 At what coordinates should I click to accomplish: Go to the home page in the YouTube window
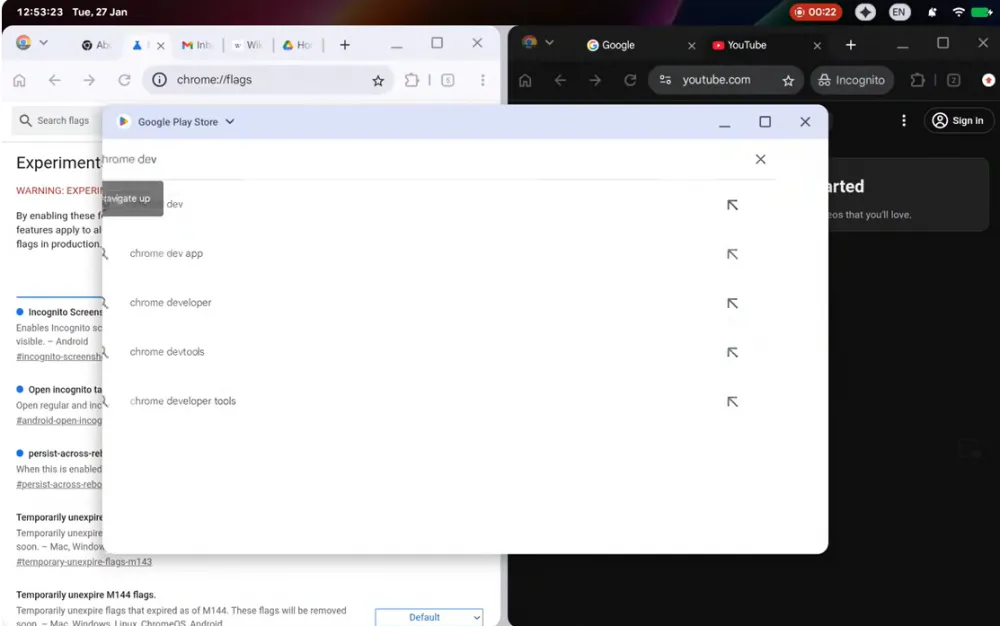tap(525, 81)
